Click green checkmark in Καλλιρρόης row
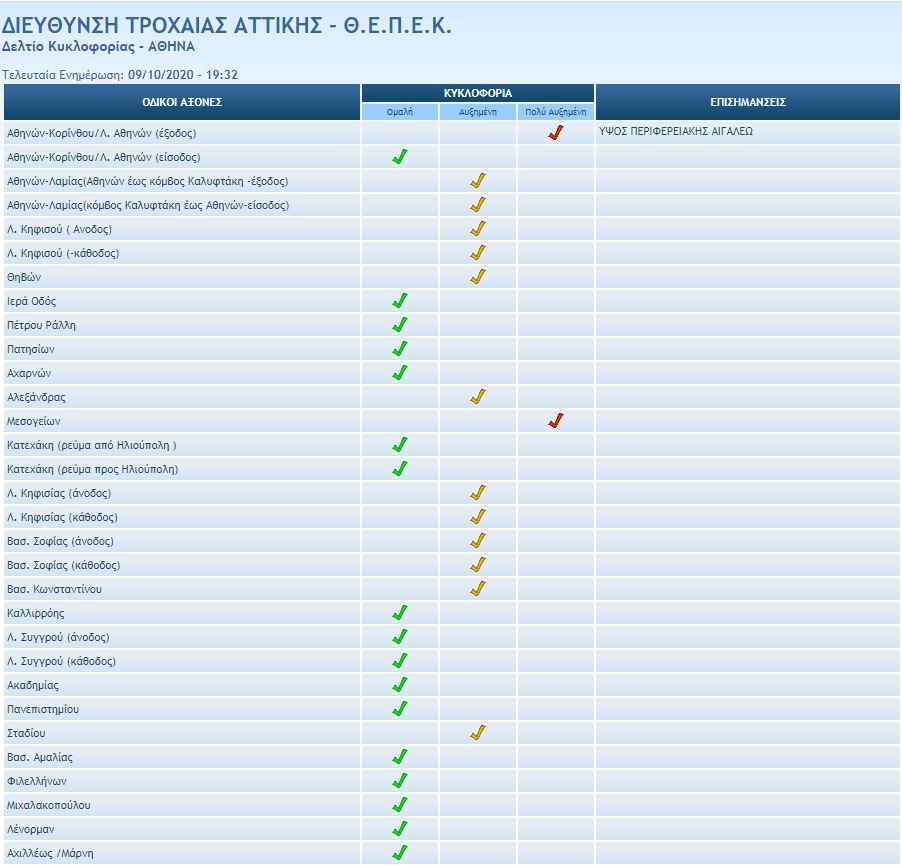 click(x=400, y=613)
